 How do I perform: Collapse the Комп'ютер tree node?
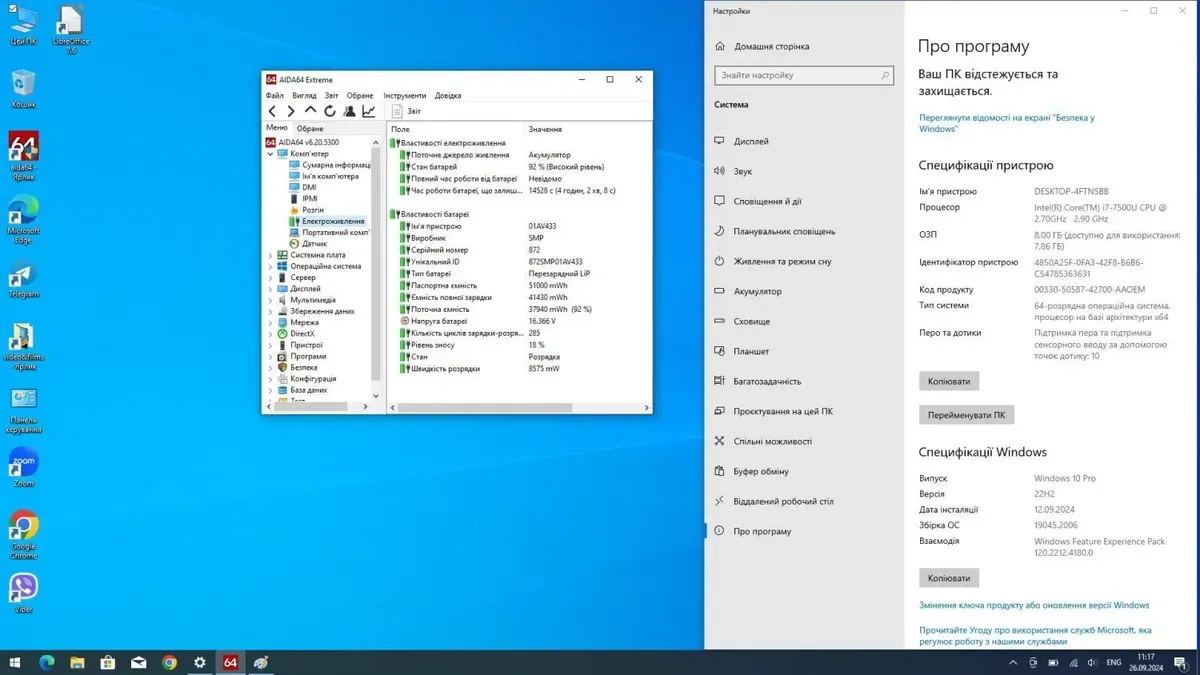point(270,154)
